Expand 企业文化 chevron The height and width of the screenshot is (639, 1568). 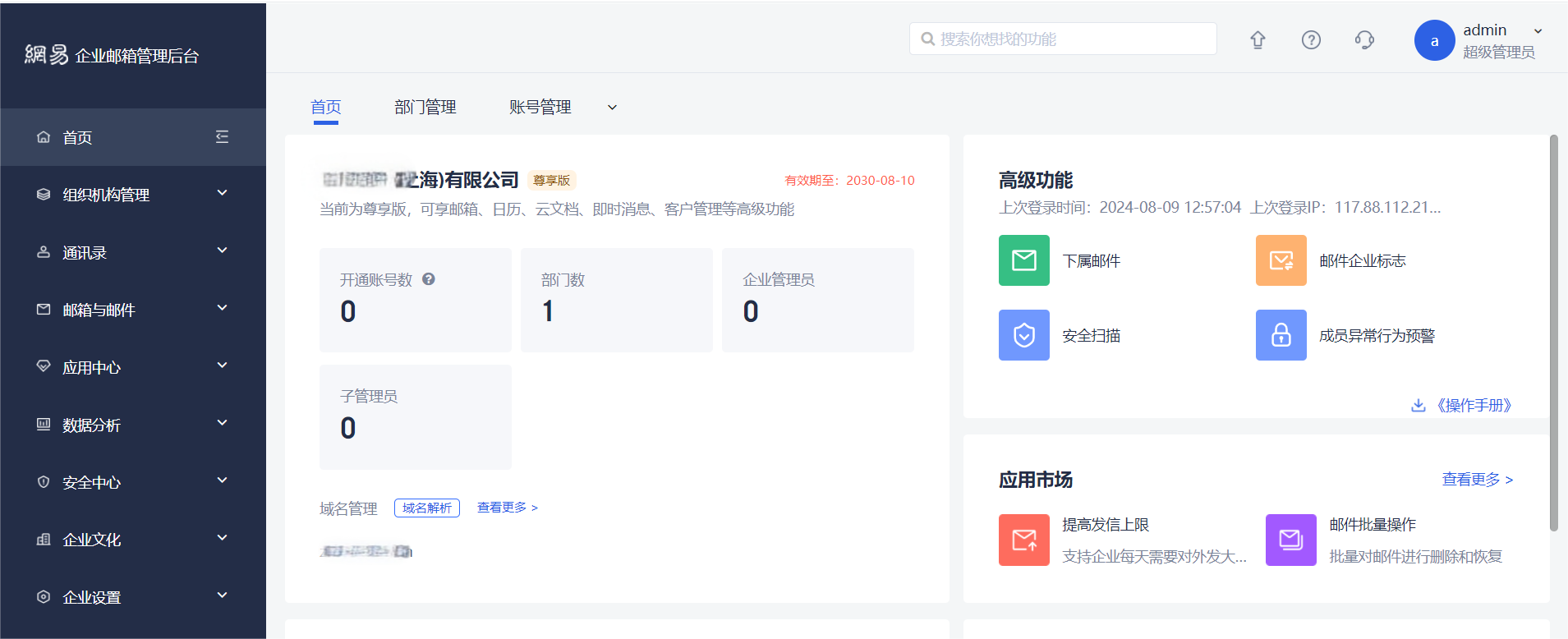(x=222, y=538)
